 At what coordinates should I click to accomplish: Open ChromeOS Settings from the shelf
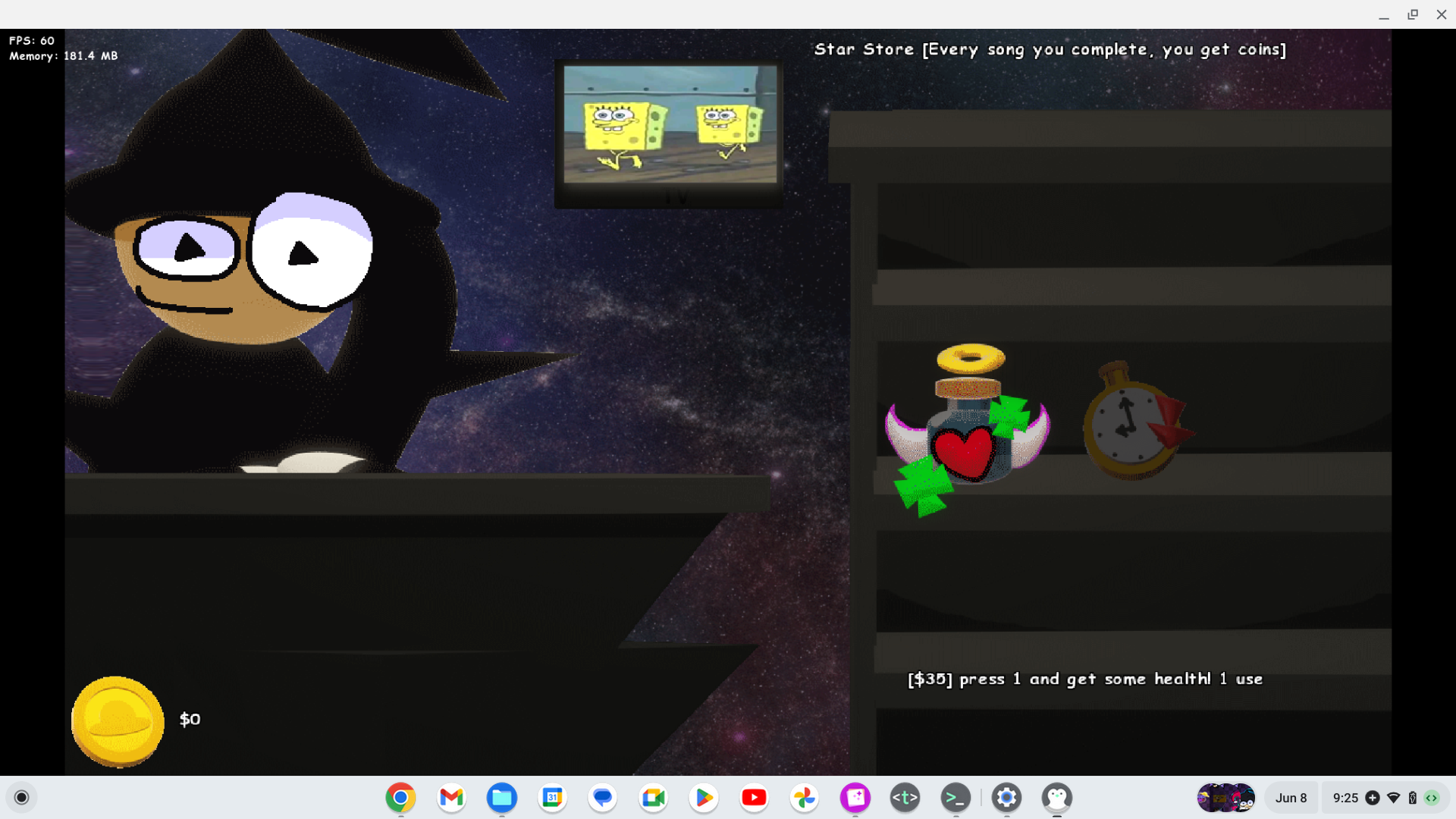tap(1006, 798)
